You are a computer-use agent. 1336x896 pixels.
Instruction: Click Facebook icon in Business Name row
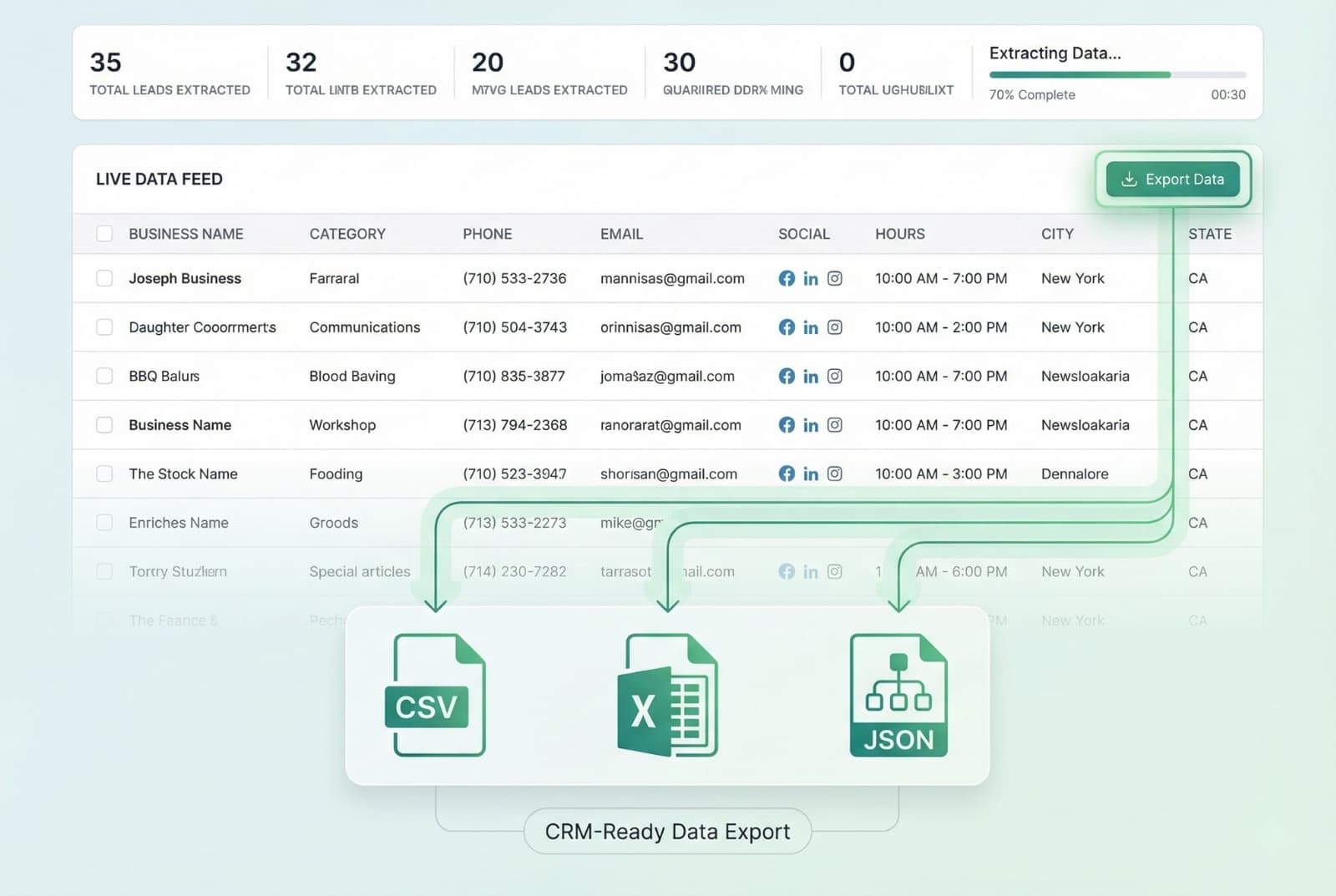787,425
